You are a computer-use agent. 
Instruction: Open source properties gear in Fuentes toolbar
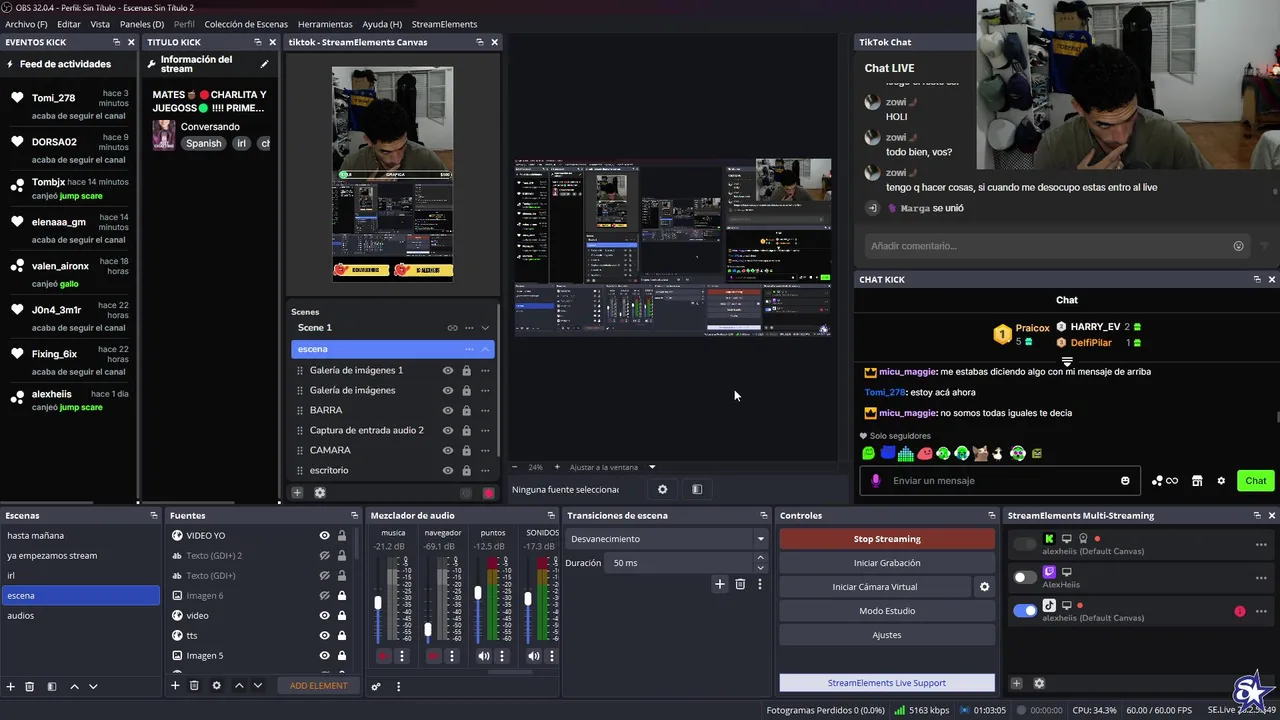pyautogui.click(x=216, y=685)
